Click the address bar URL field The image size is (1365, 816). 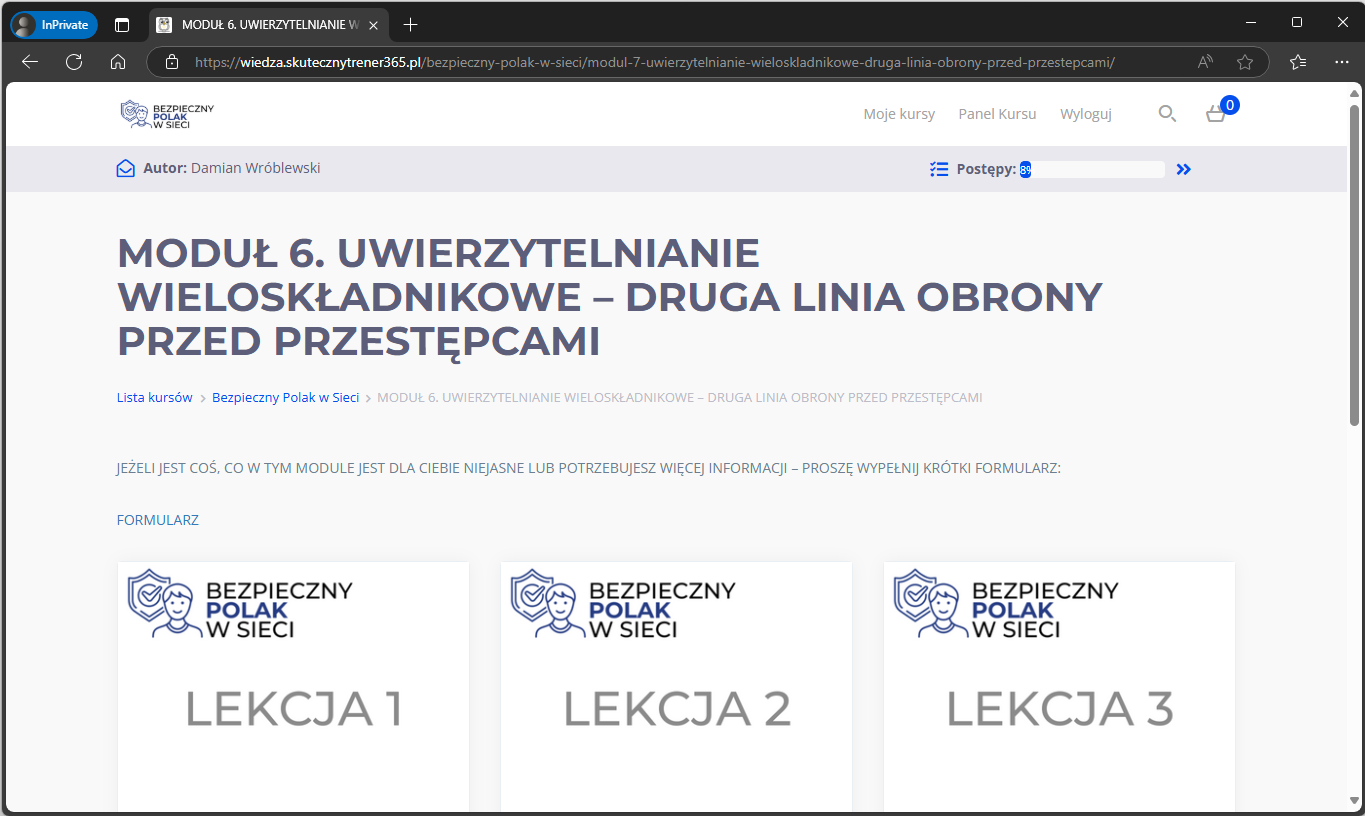[655, 62]
